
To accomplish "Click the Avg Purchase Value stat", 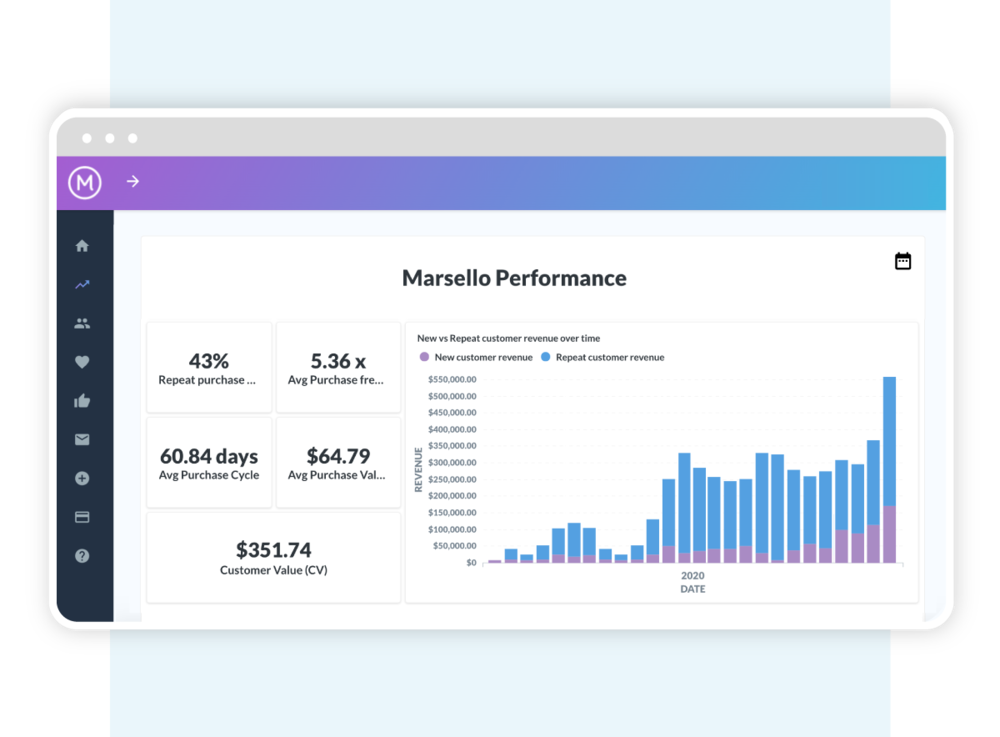I will click(338, 463).
